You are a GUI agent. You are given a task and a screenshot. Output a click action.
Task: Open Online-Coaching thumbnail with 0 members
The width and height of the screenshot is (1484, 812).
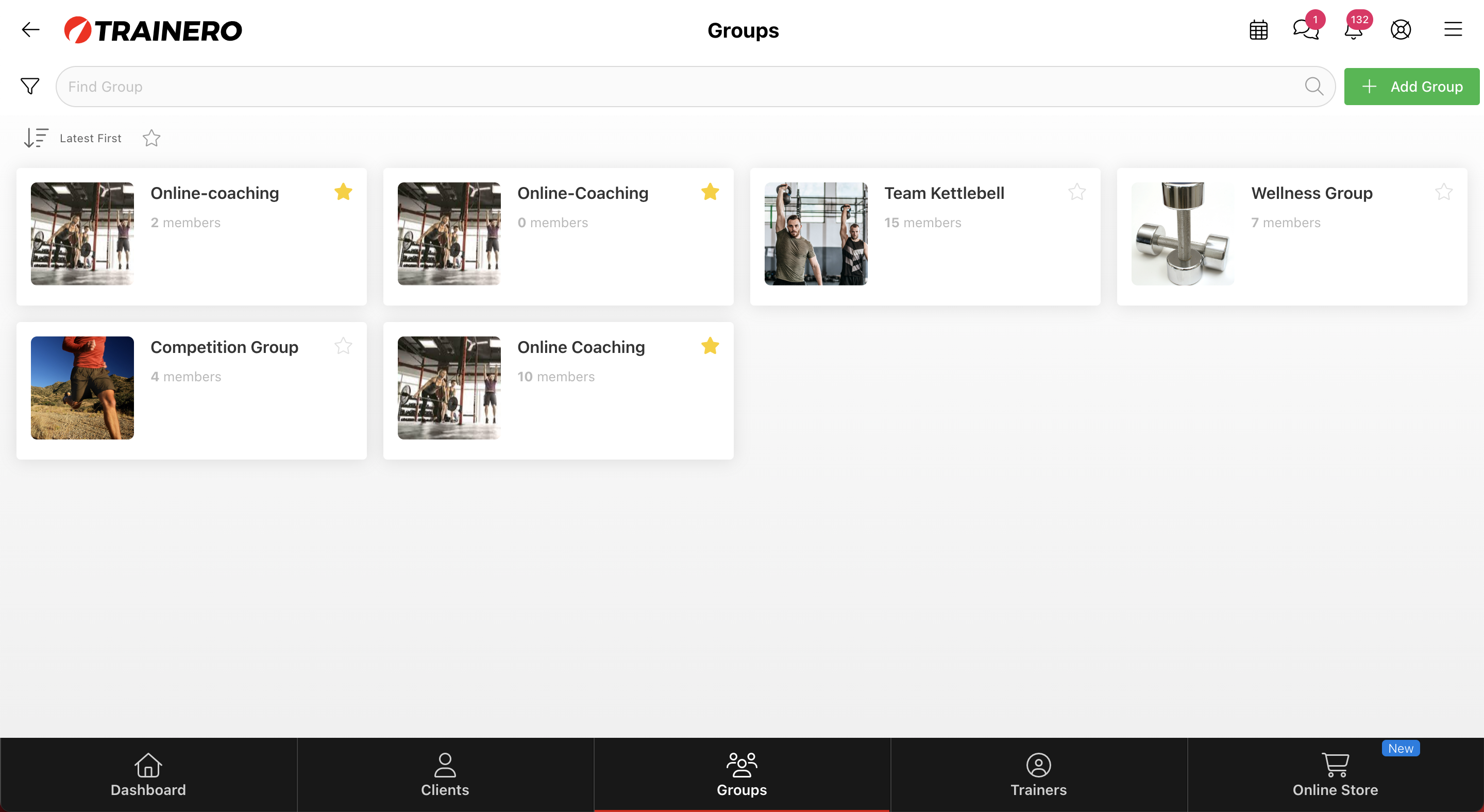pos(449,234)
